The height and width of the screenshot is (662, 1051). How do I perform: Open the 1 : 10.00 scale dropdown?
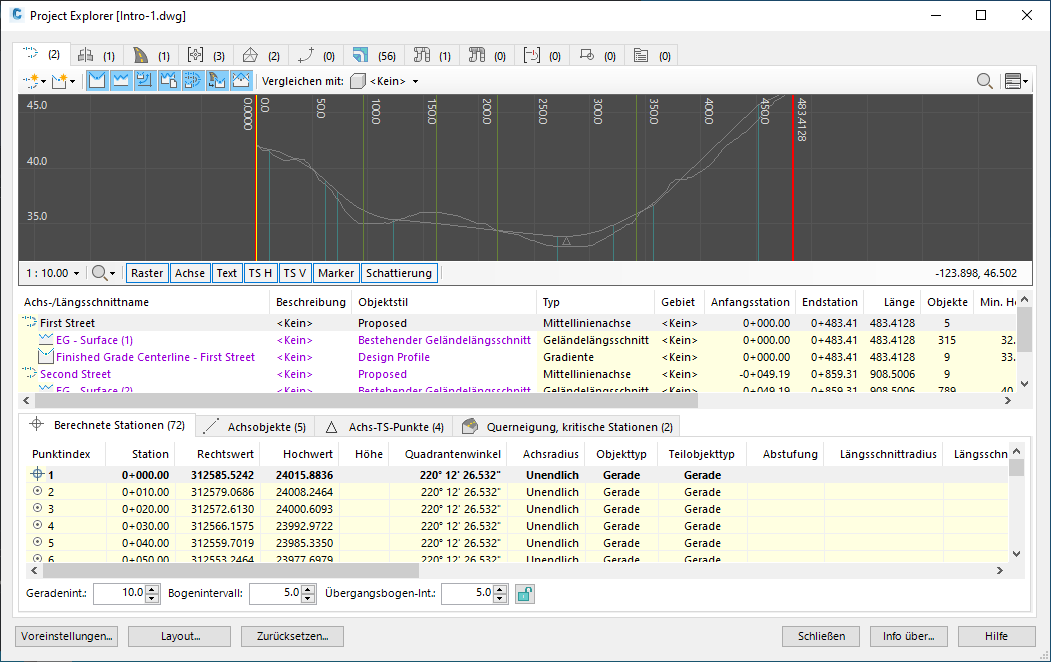coord(52,273)
